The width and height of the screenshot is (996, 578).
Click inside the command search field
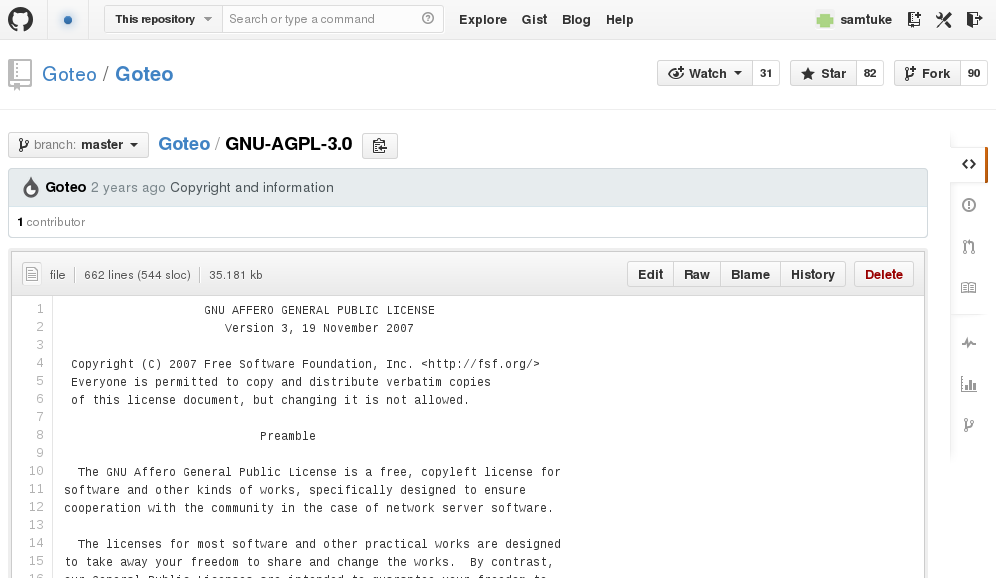(x=320, y=18)
